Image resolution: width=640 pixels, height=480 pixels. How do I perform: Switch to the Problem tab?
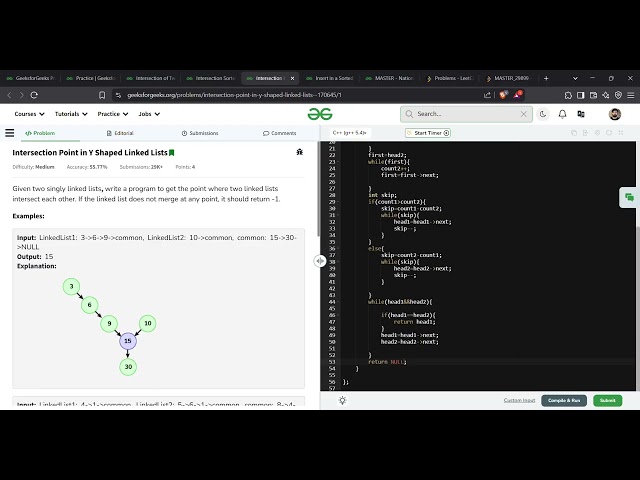[40, 133]
